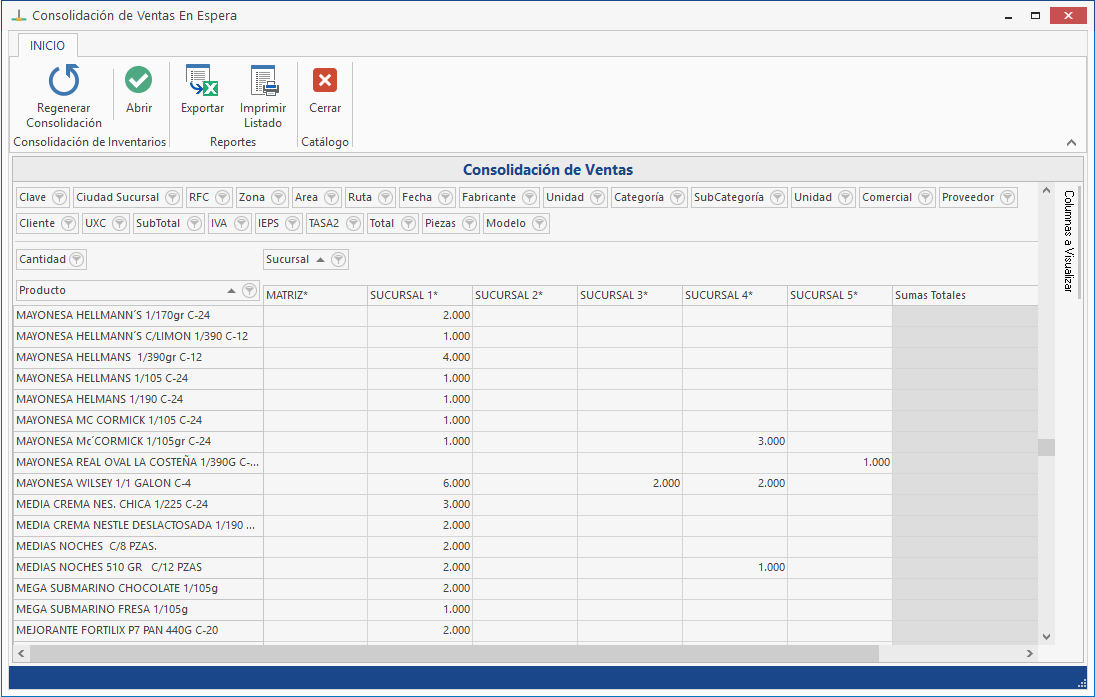Click the green Abrir checkmark icon

tap(139, 80)
